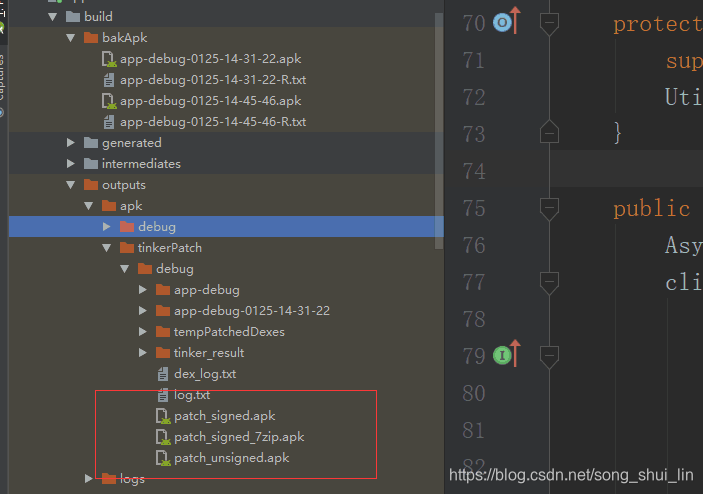This screenshot has height=494, width=703.
Task: Click text file icon of app-debug-0125-14-45-46-R.txt
Action: click(108, 122)
